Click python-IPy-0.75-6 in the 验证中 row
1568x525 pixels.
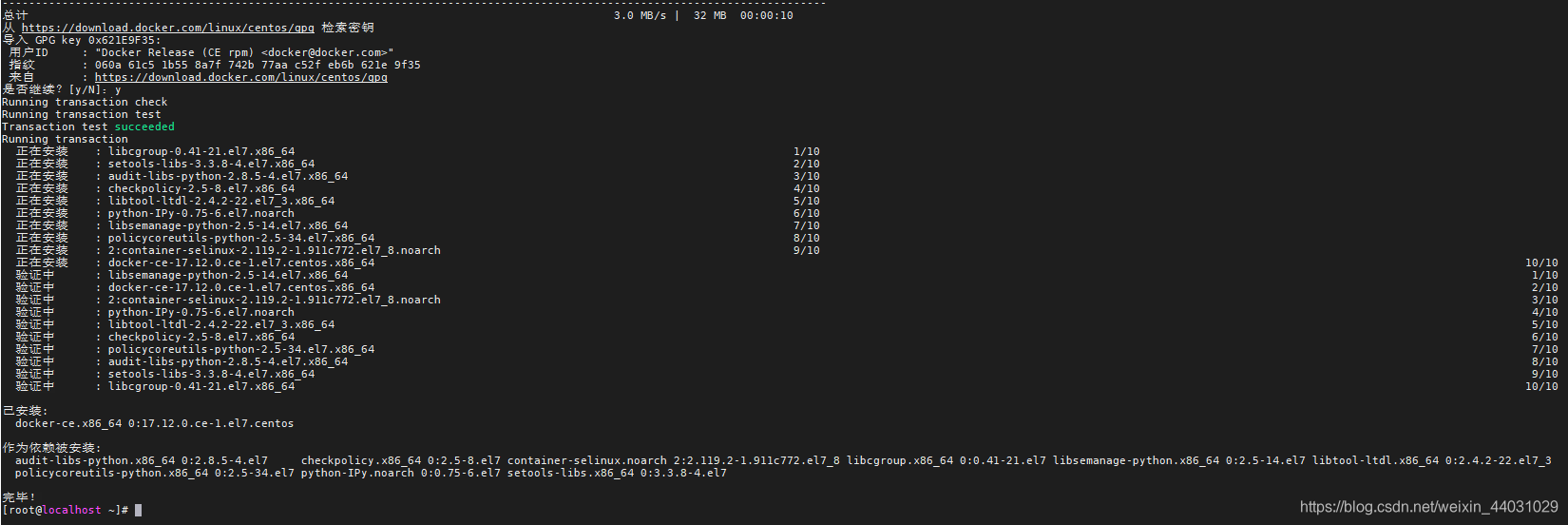[201, 312]
